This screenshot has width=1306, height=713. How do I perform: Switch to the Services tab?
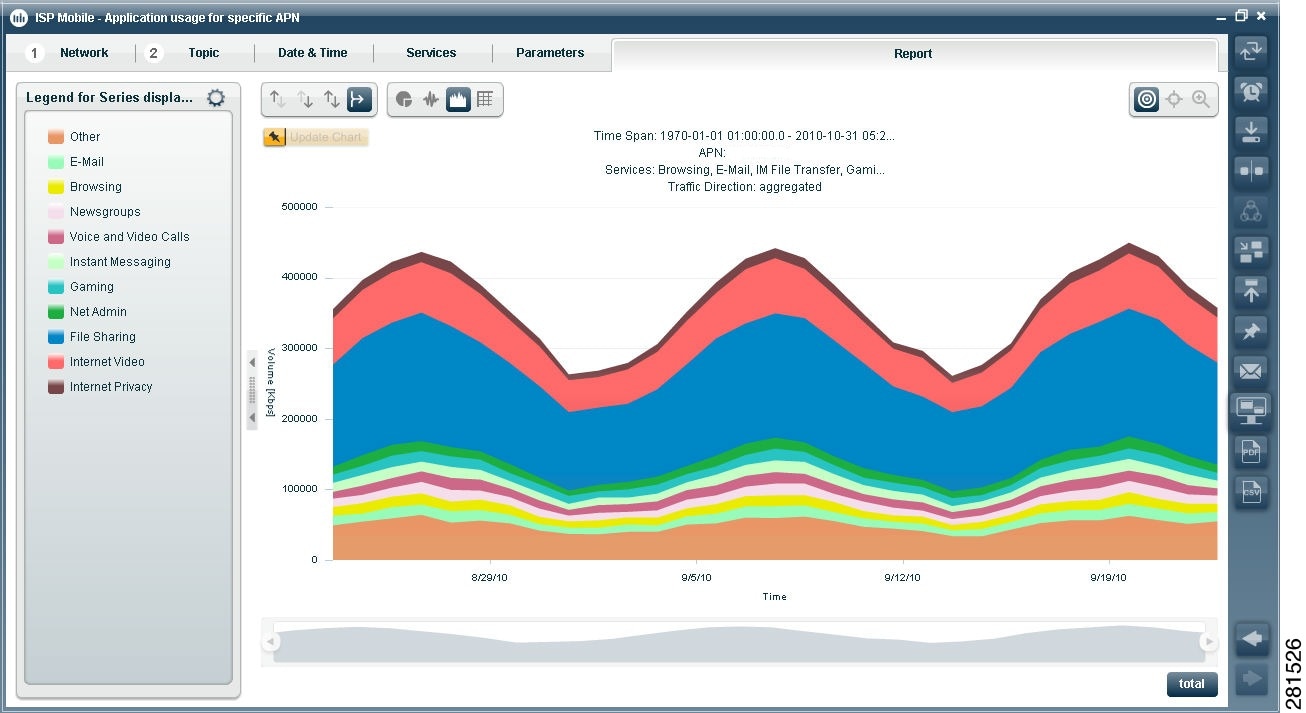(431, 52)
